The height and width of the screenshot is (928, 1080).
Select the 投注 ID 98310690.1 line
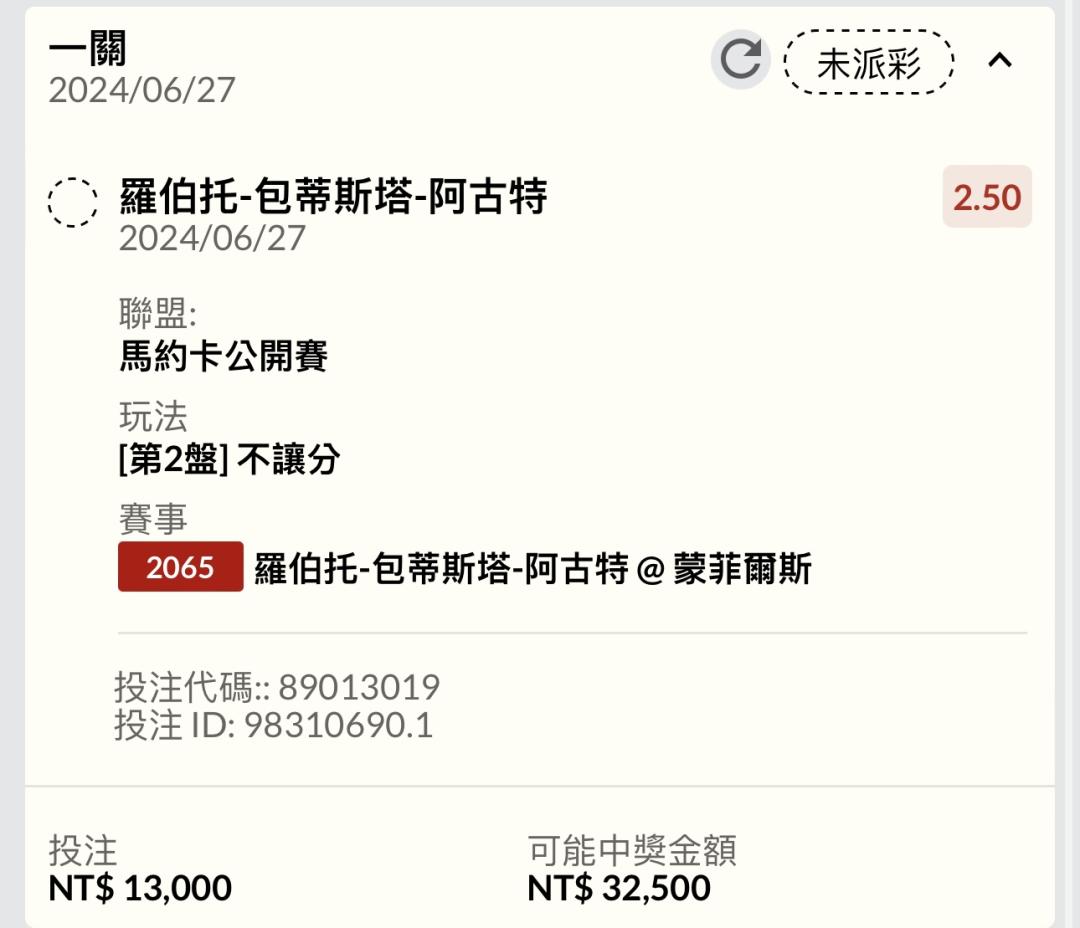(273, 725)
